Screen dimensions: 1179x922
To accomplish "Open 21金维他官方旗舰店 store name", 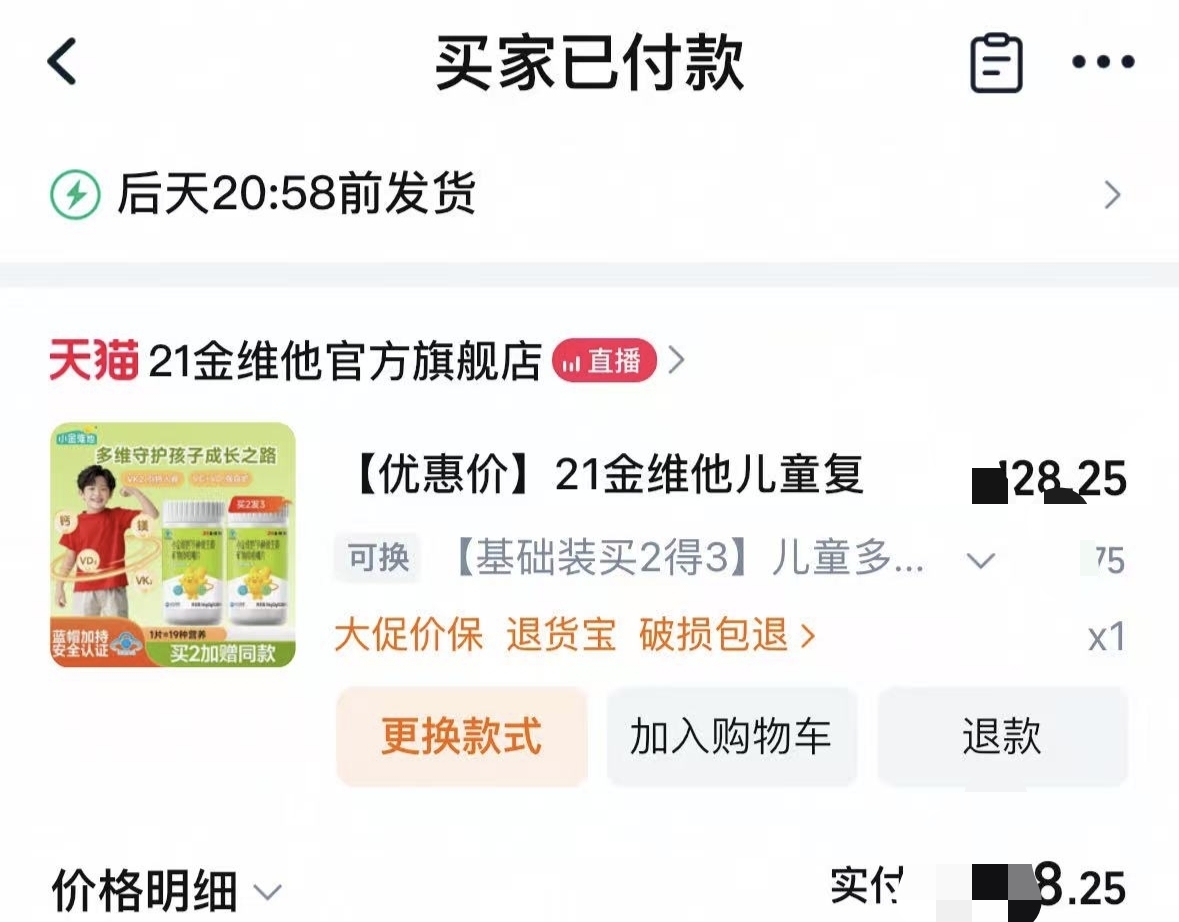I will (345, 361).
